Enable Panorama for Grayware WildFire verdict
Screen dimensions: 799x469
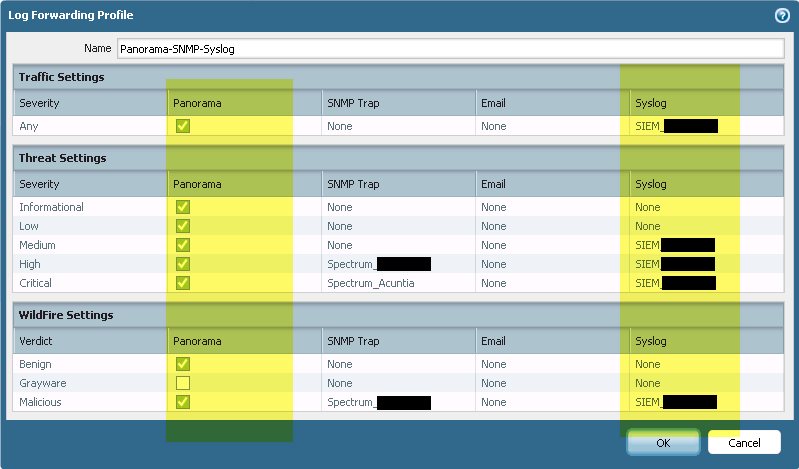182,383
